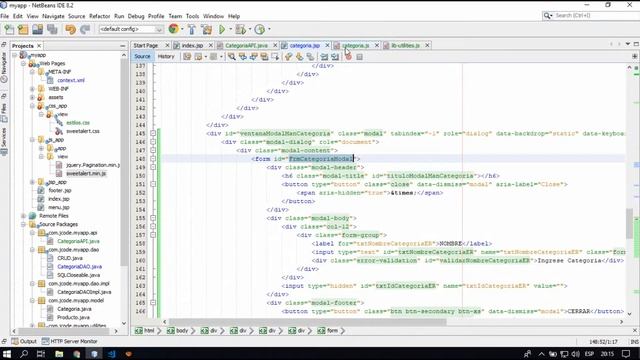The width and height of the screenshot is (640, 360).
Task: Open browser selection dropdown arrow beside Chrome
Action: [182, 29]
